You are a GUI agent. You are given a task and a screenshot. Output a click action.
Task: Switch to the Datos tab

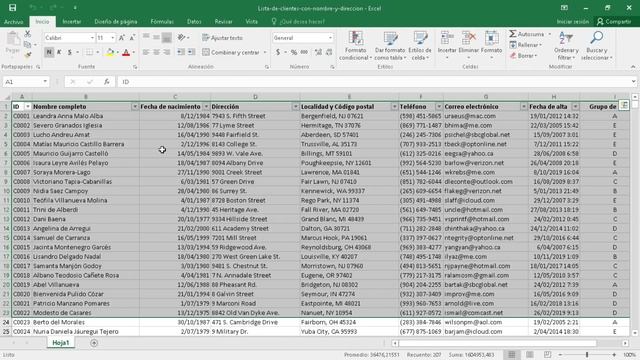click(x=194, y=22)
